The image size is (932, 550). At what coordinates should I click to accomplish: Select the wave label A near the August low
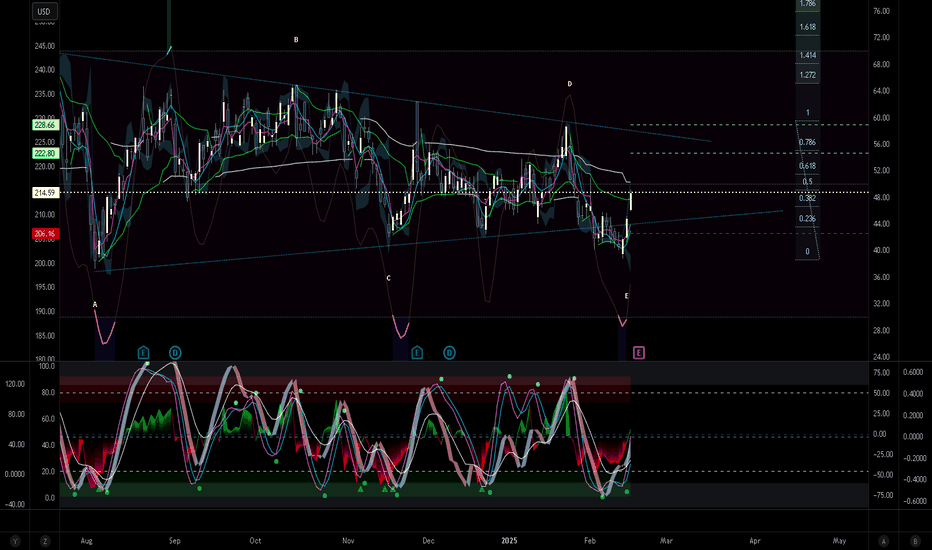pyautogui.click(x=95, y=304)
